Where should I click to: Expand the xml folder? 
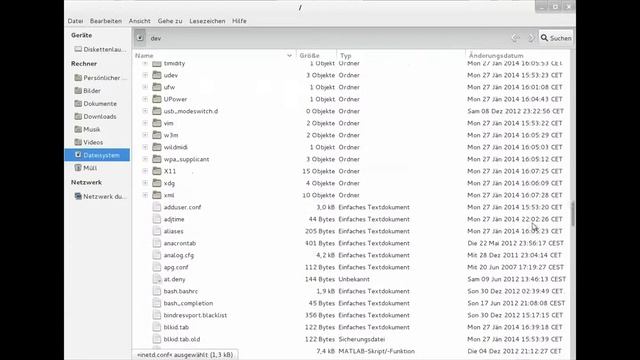click(145, 195)
